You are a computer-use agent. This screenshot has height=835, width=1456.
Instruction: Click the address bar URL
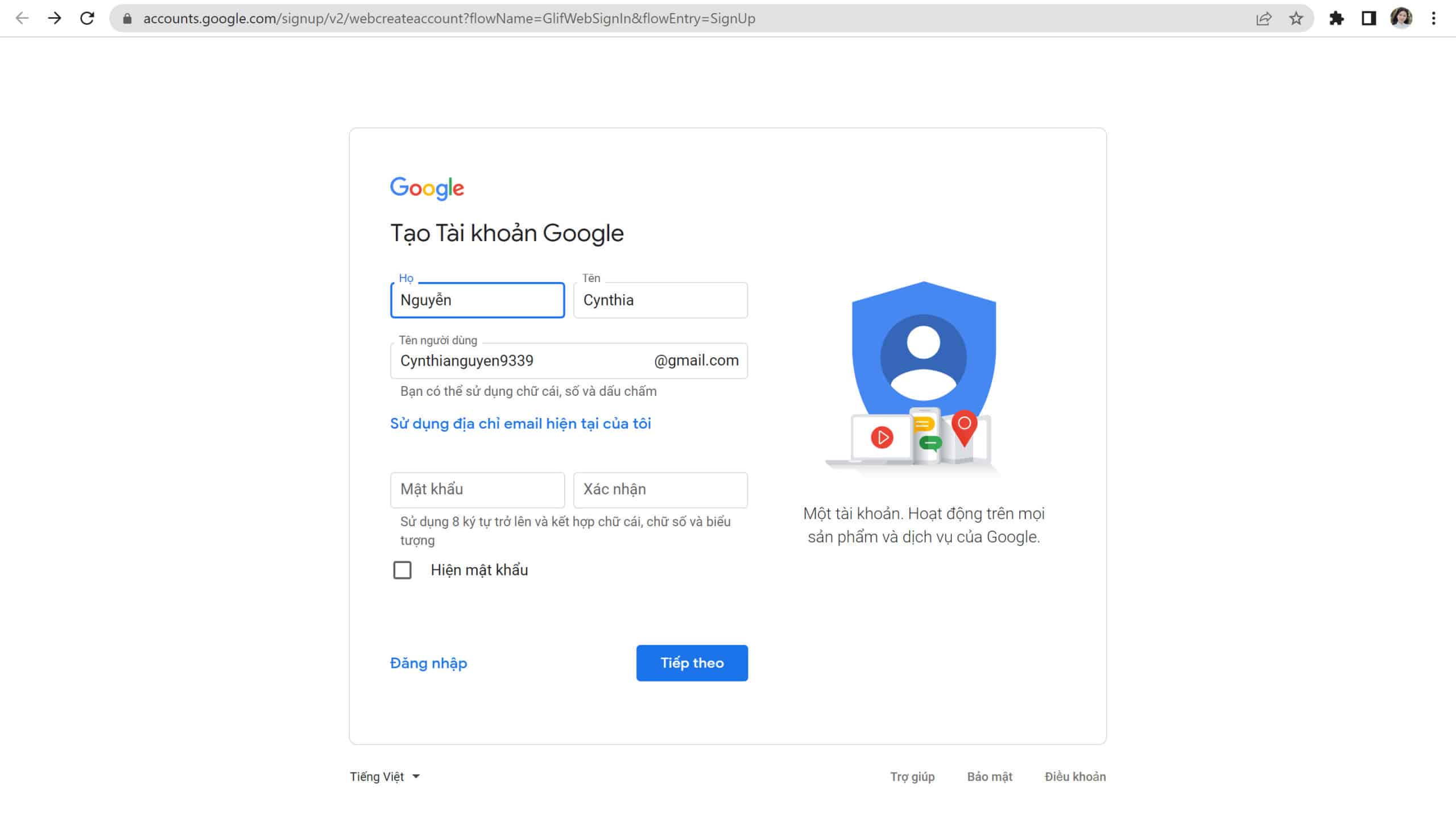[449, 18]
